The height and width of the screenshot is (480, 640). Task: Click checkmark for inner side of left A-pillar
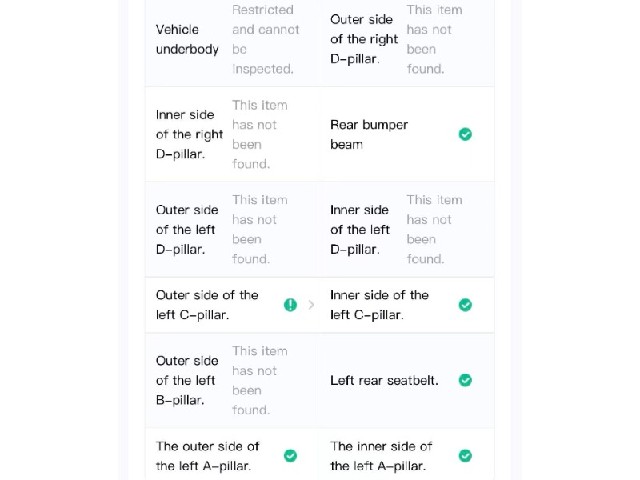tap(465, 456)
